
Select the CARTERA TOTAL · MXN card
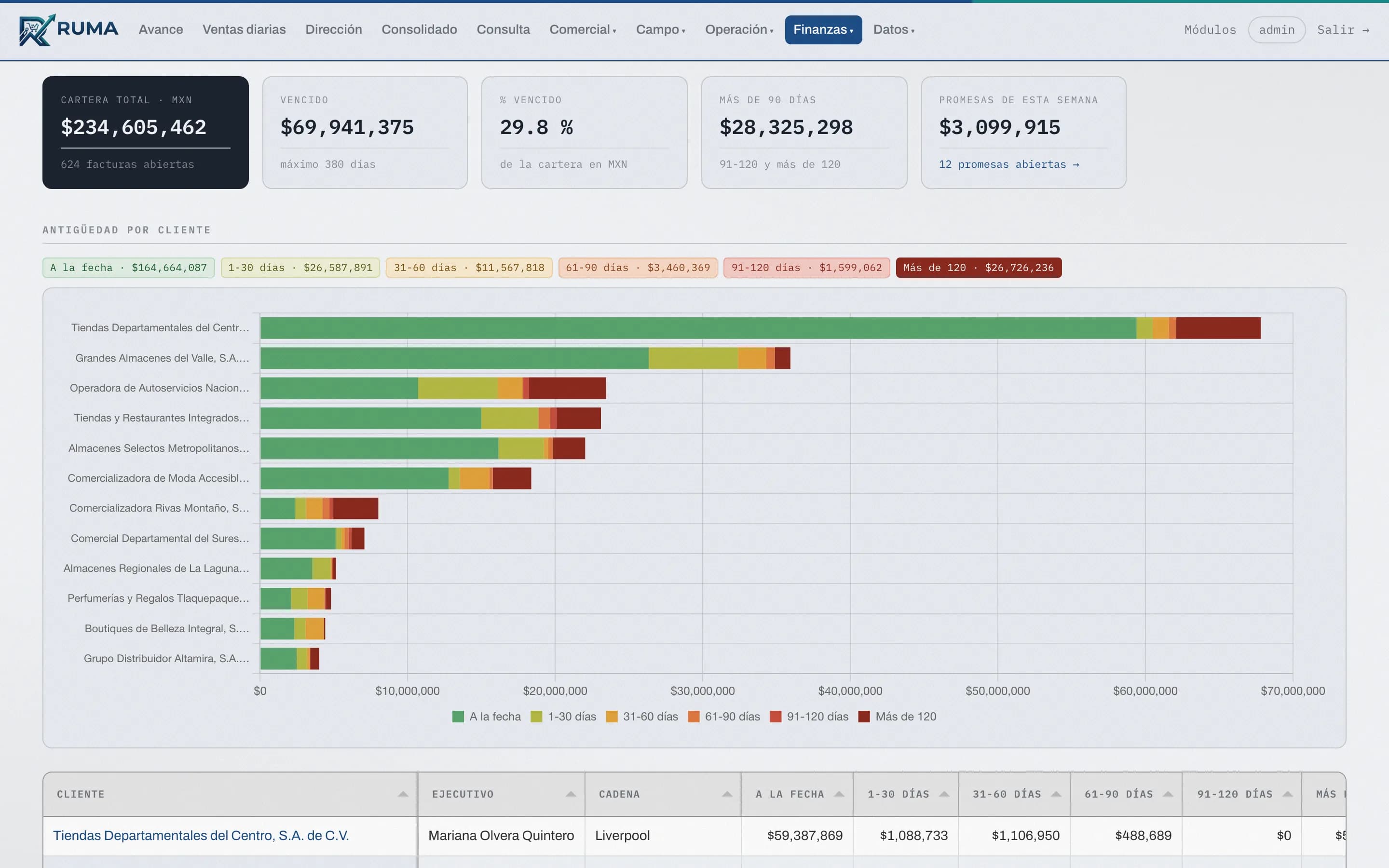pos(145,133)
